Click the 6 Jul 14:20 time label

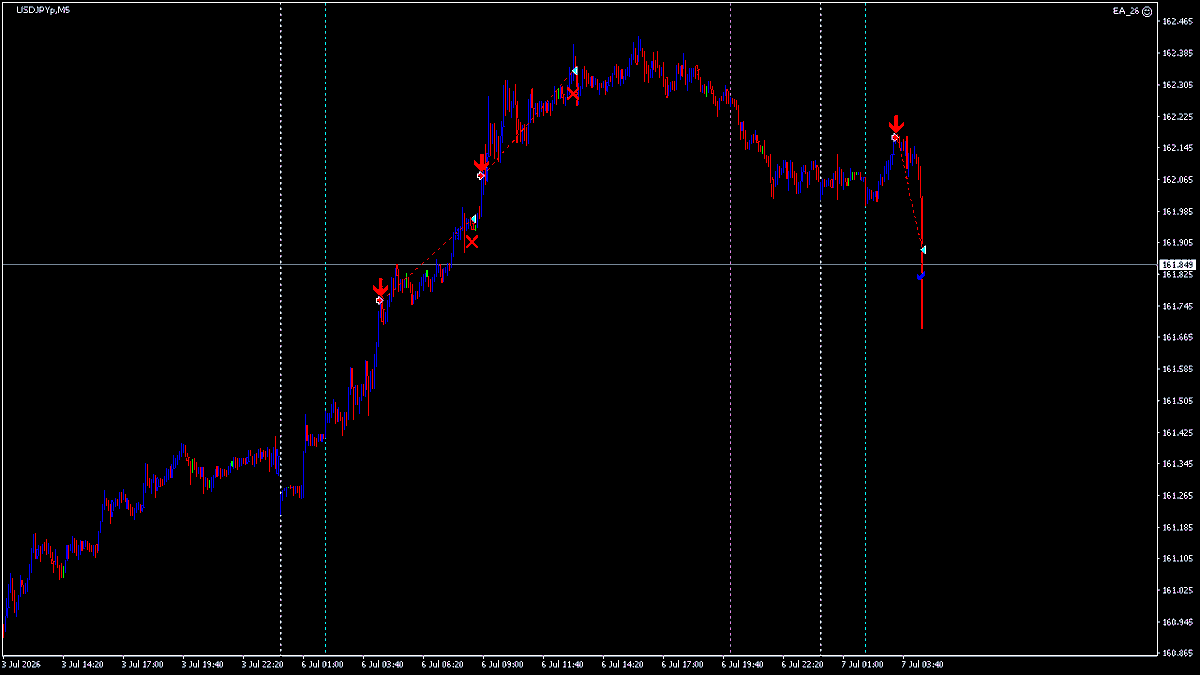tap(623, 663)
